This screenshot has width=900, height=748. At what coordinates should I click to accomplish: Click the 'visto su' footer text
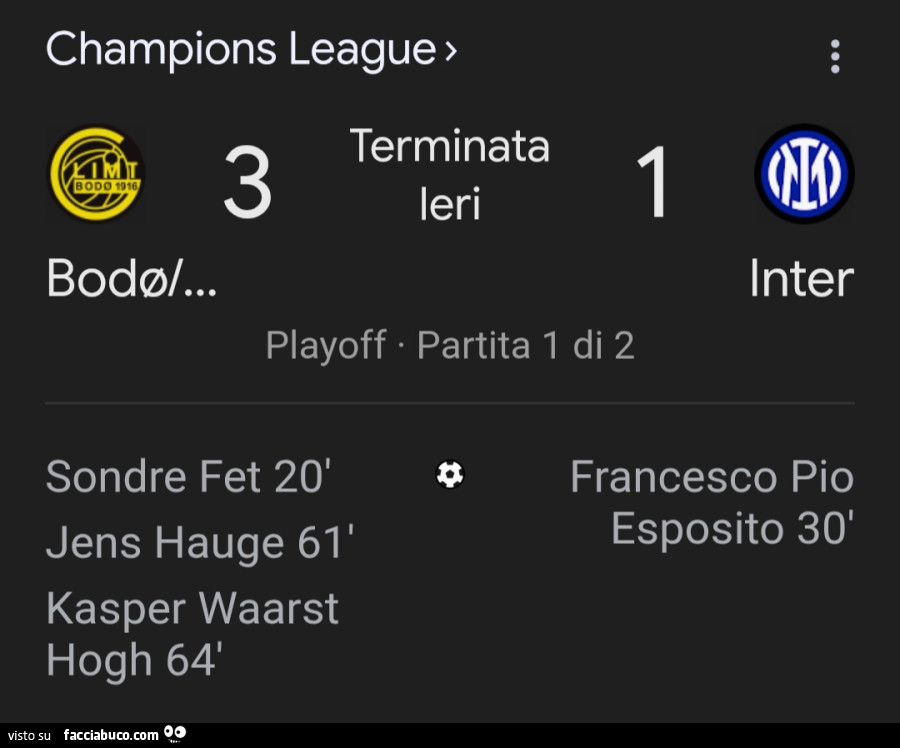[x=29, y=736]
